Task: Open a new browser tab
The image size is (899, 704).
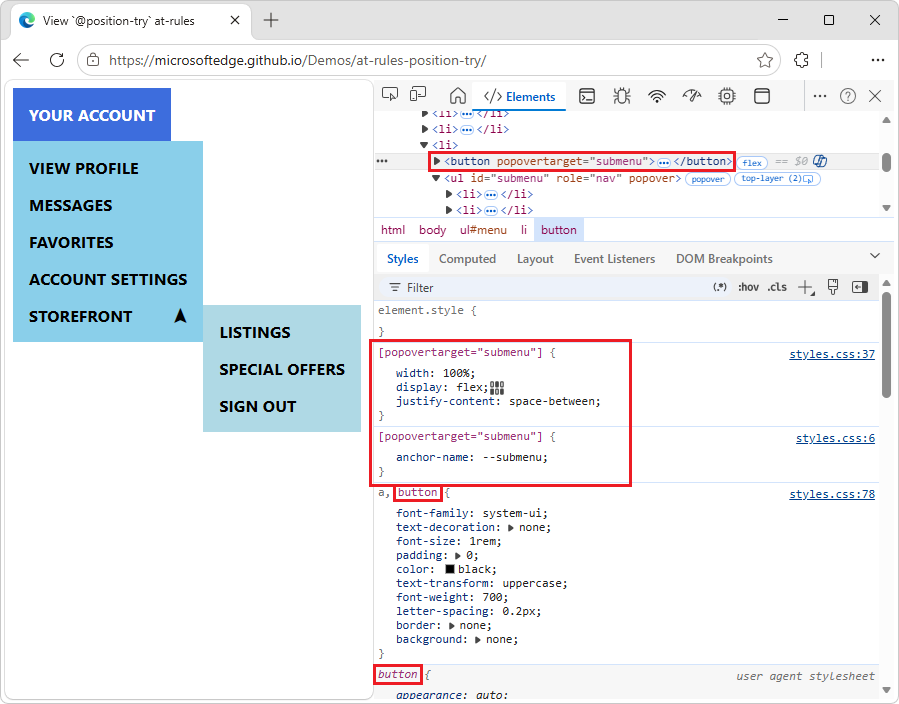Action: coord(271,21)
